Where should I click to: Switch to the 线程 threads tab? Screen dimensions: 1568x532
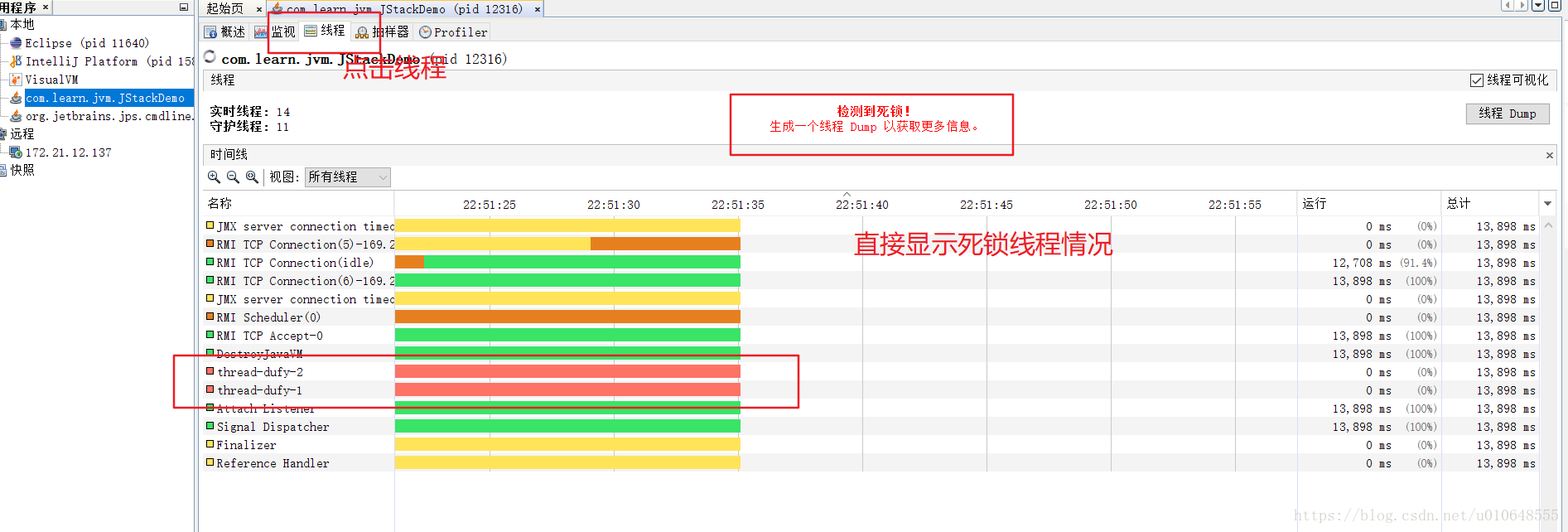point(325,31)
